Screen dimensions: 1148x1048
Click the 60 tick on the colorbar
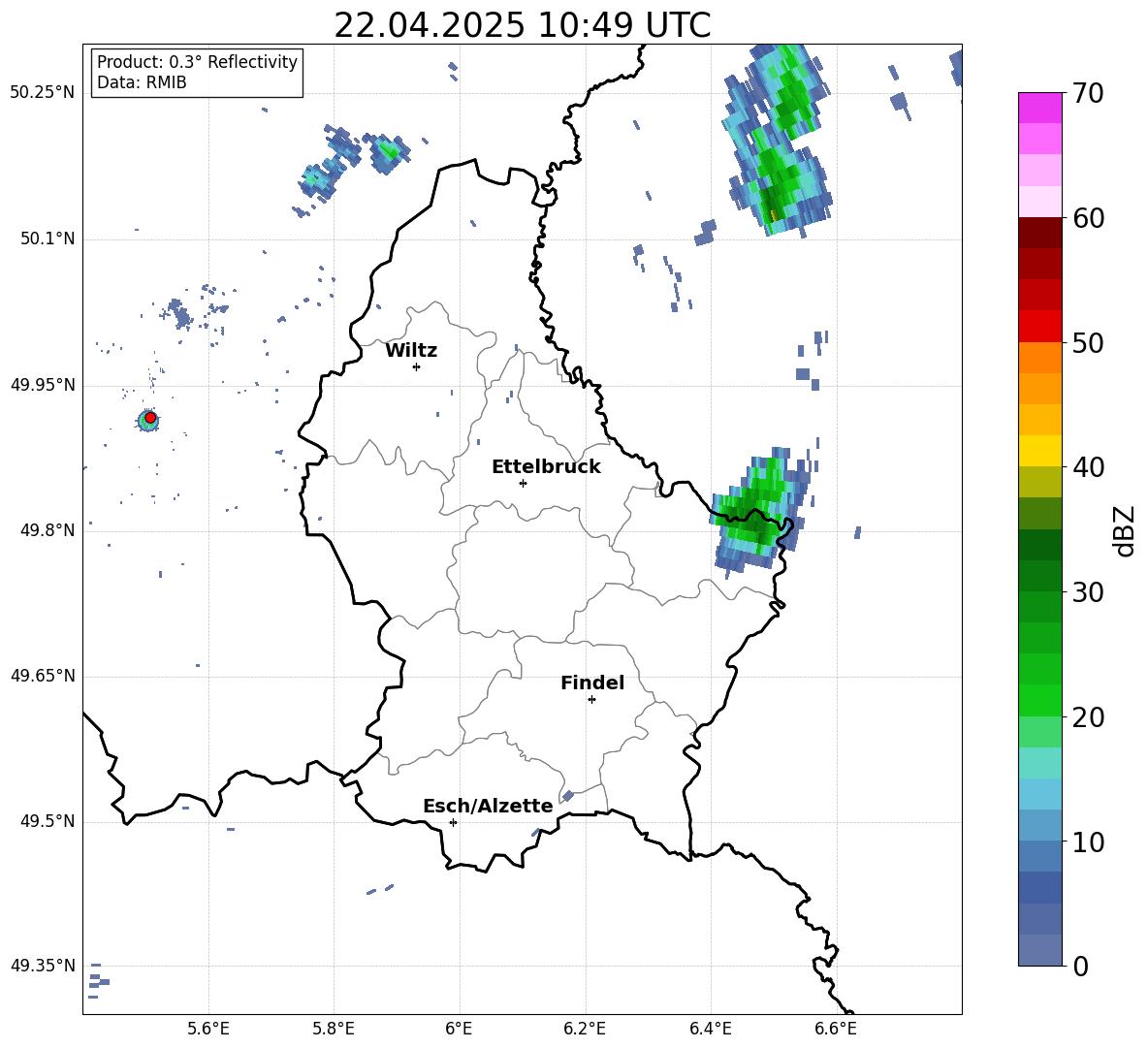(1088, 218)
